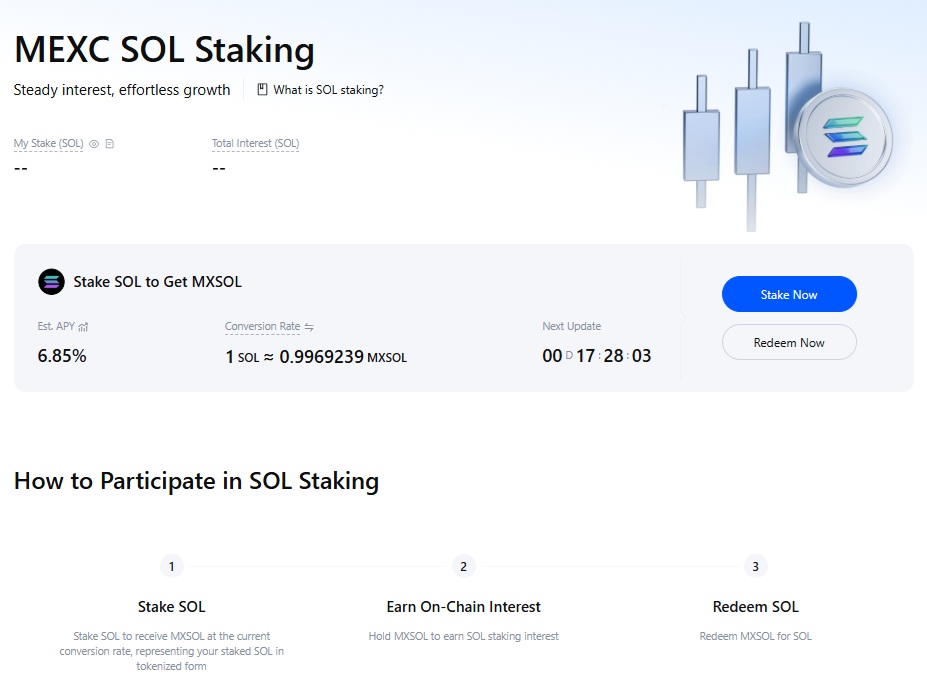Click the Total Interest (SOL) label
The height and width of the screenshot is (676, 927).
[x=255, y=143]
